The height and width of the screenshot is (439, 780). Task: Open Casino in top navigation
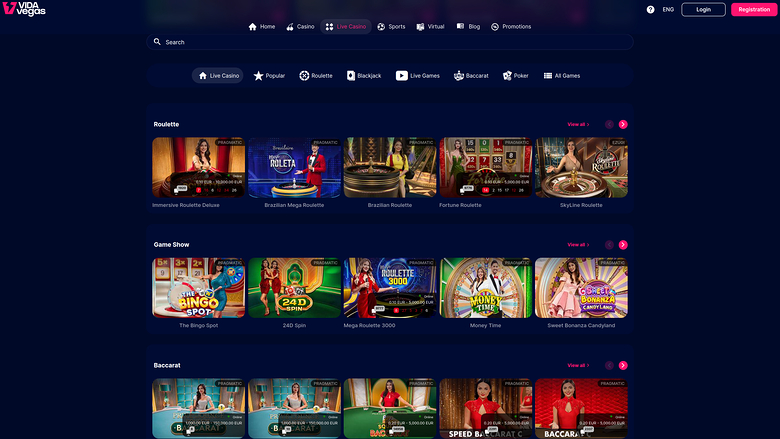300,26
